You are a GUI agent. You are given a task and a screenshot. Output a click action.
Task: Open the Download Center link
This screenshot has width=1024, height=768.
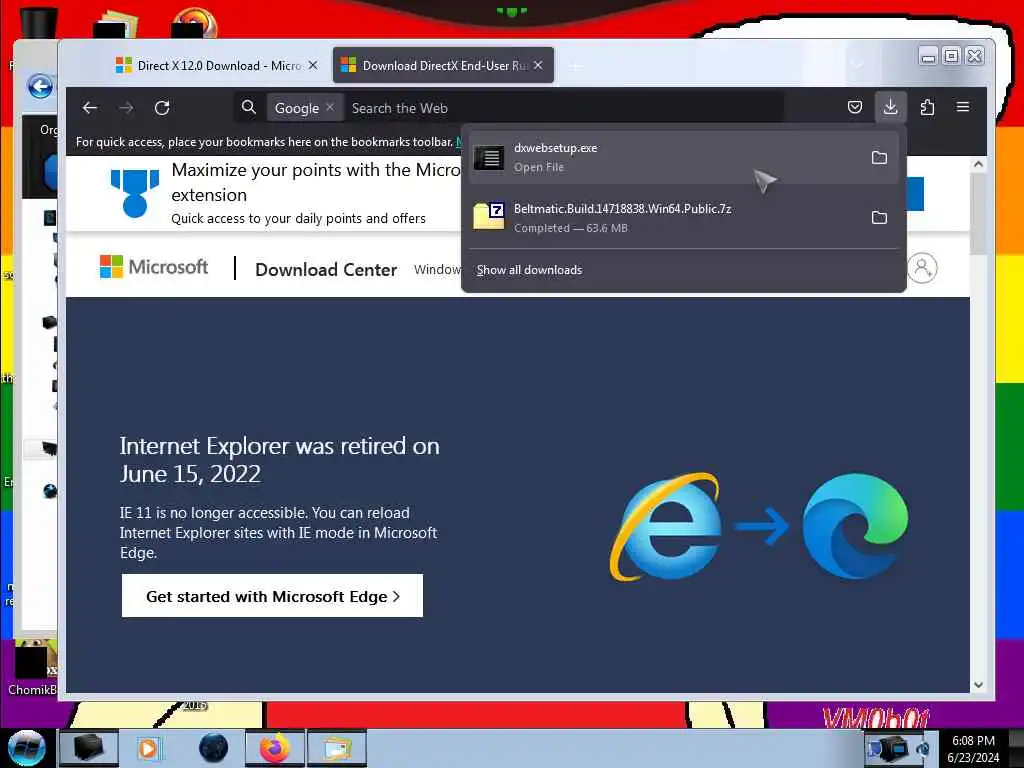coord(326,270)
